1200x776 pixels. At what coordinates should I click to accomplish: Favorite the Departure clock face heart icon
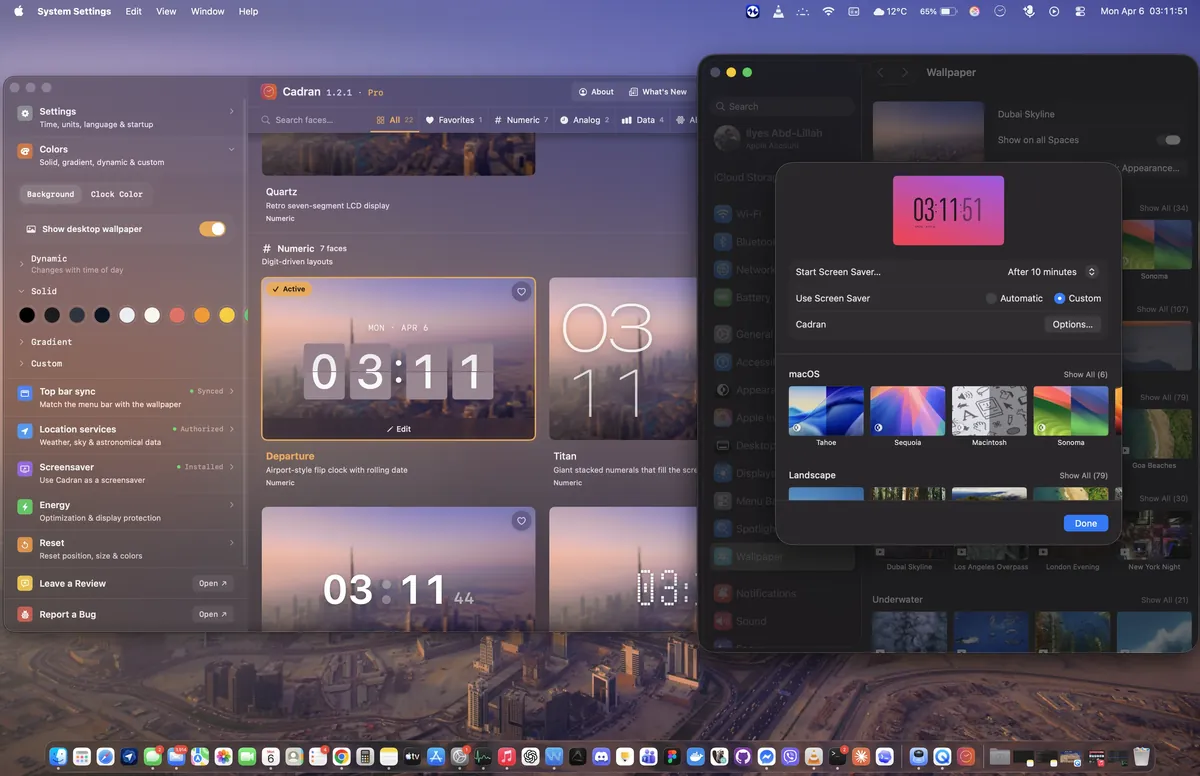[520, 292]
